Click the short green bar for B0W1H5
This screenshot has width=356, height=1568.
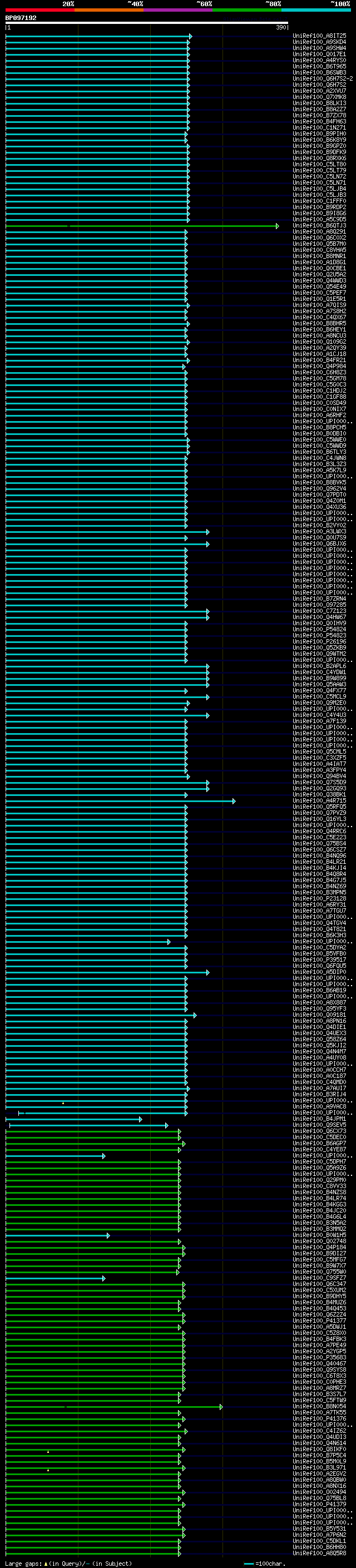58,1235
